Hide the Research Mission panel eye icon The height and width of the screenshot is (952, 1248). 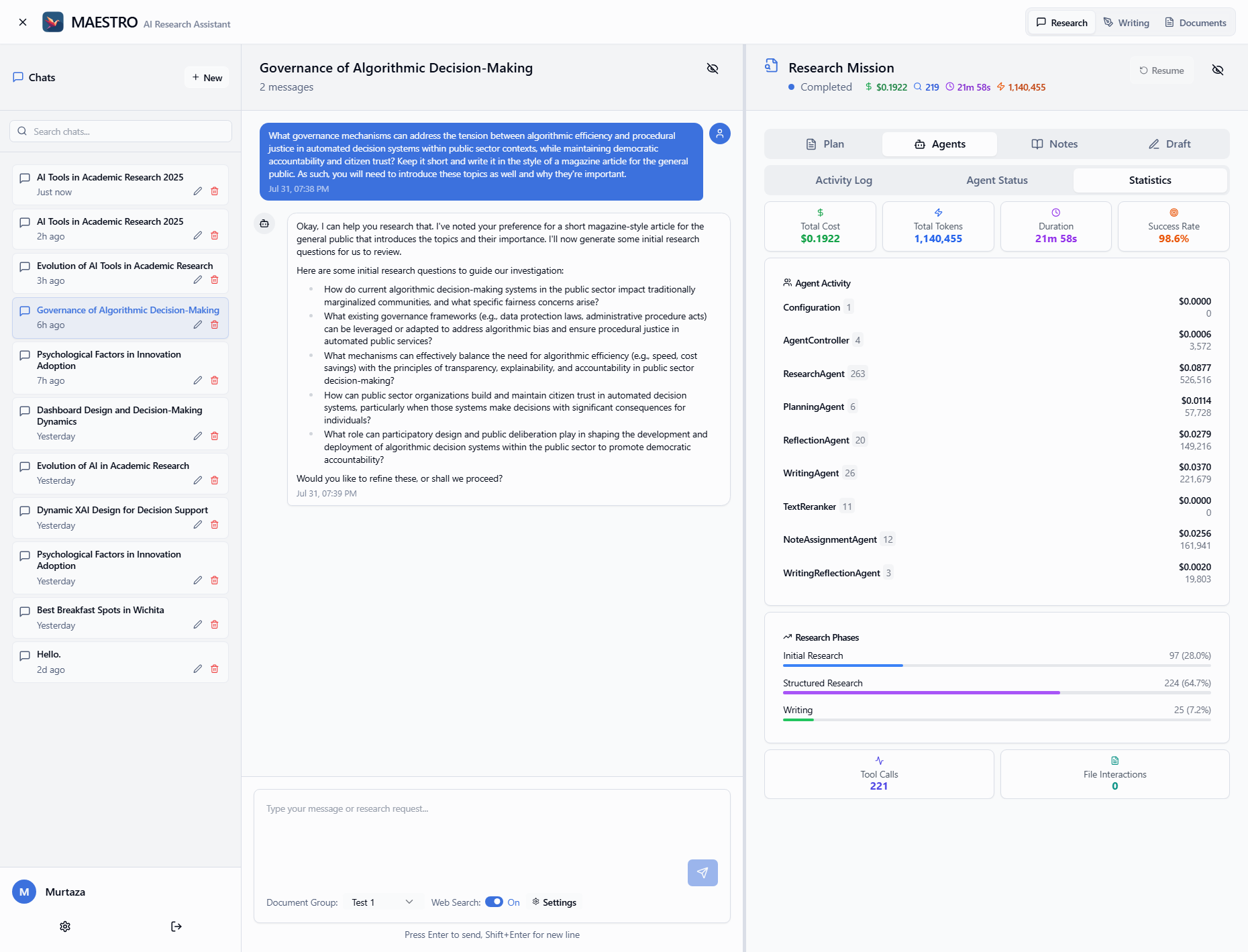pos(1217,70)
